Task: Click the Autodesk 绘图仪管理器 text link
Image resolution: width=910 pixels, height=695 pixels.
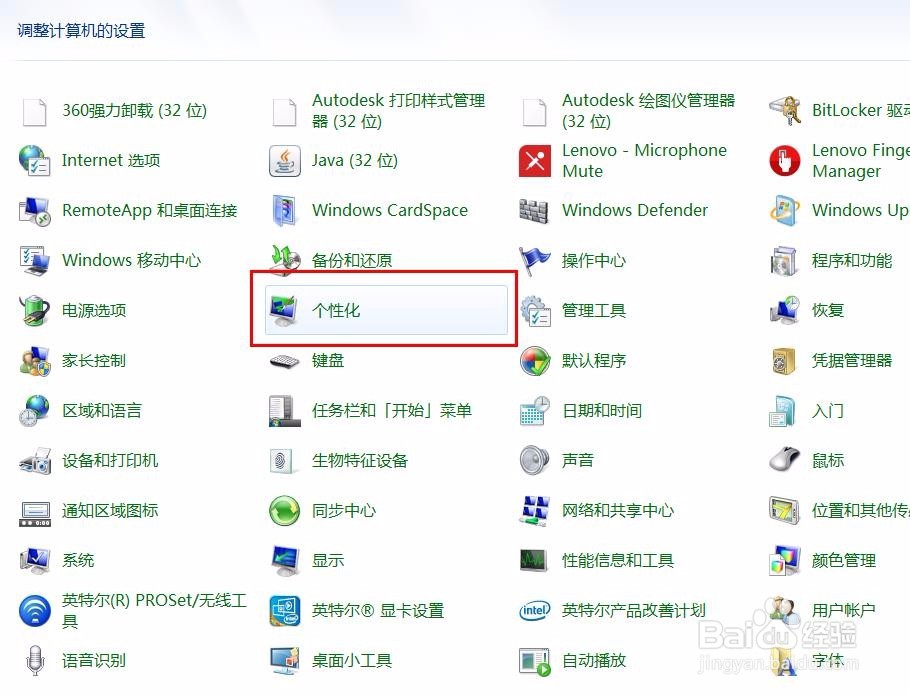Action: [x=648, y=111]
